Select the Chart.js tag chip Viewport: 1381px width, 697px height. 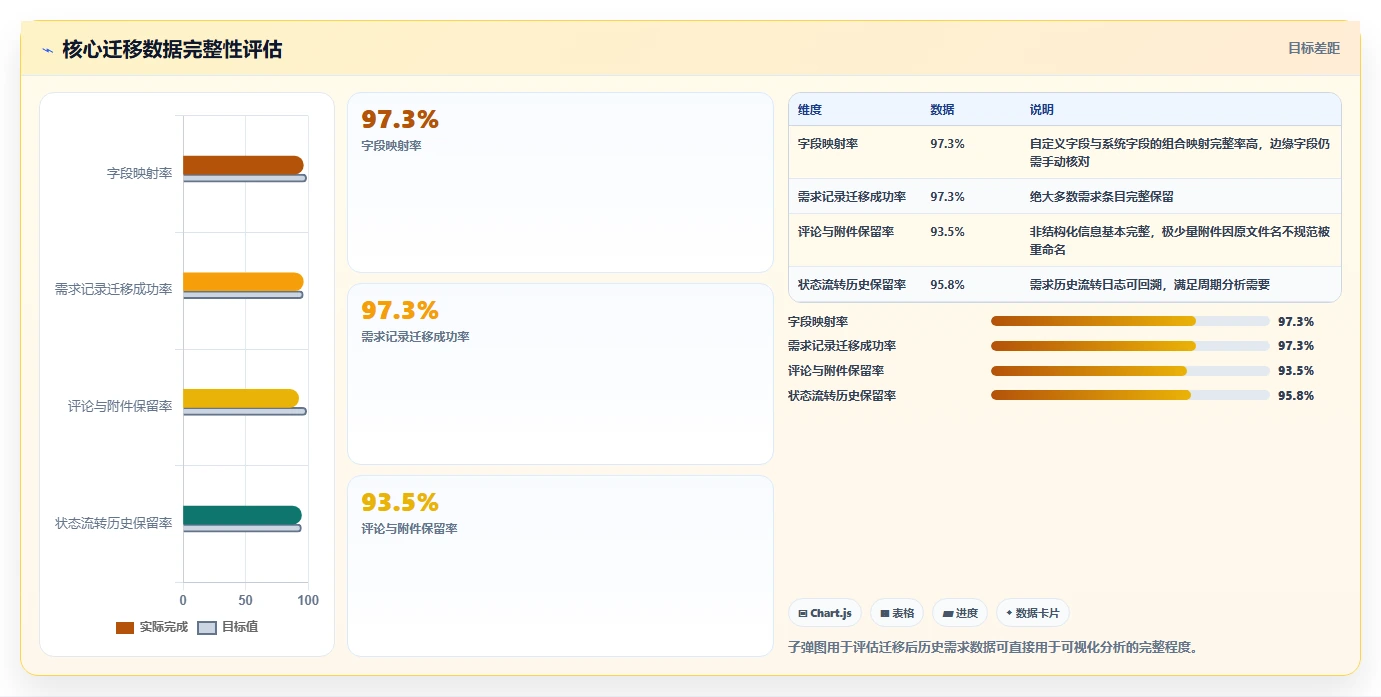(825, 613)
